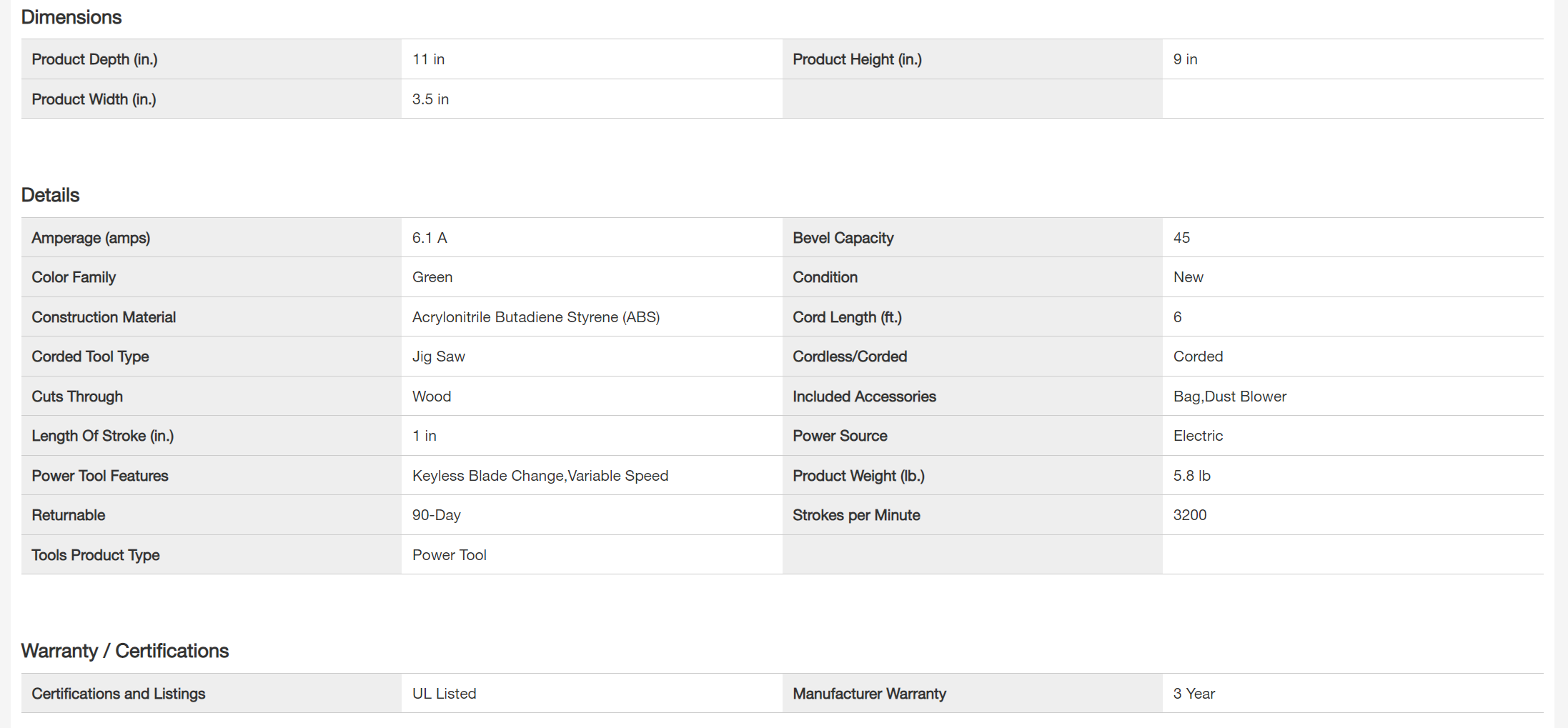The height and width of the screenshot is (728, 1568).
Task: Select the Product Depth (in.) label
Action: coord(94,59)
